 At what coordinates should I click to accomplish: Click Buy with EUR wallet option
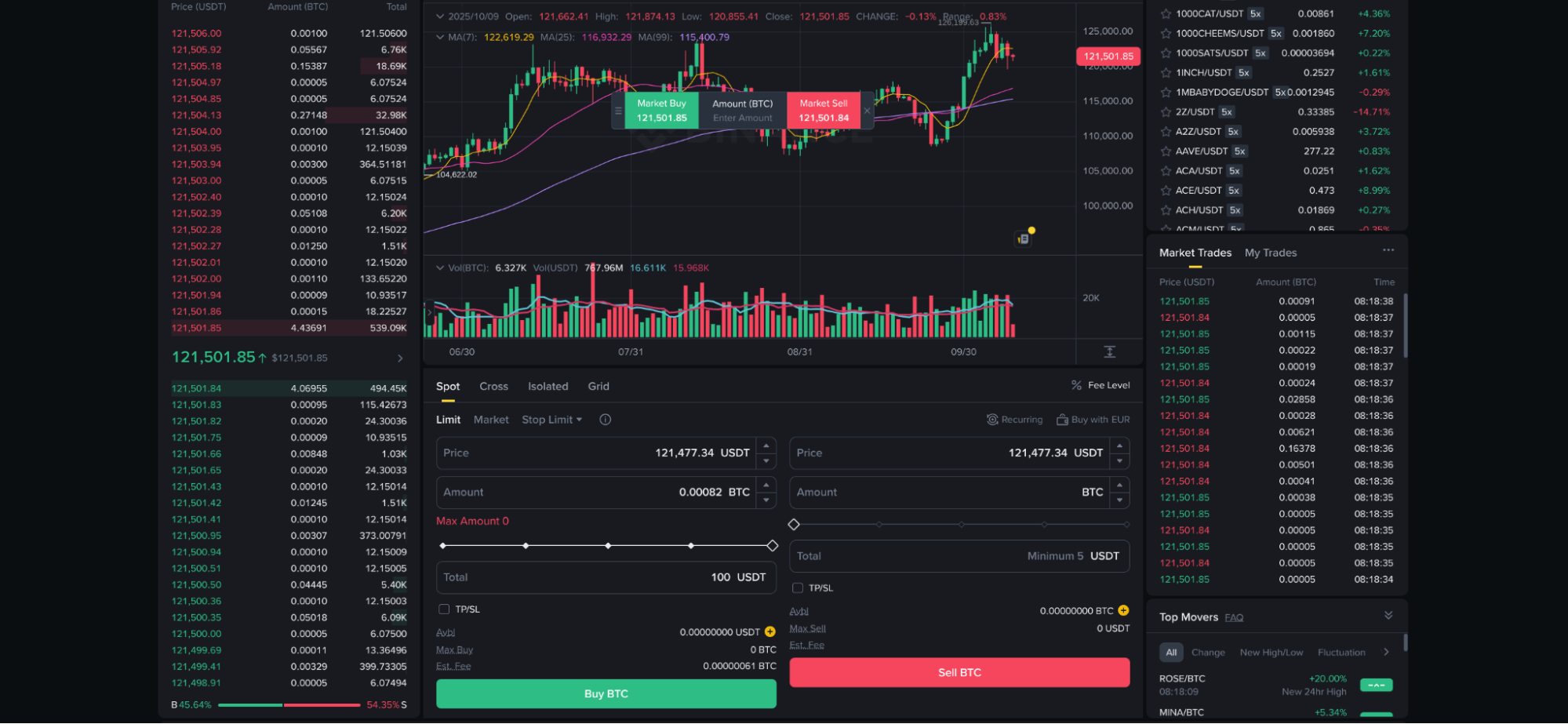1093,420
